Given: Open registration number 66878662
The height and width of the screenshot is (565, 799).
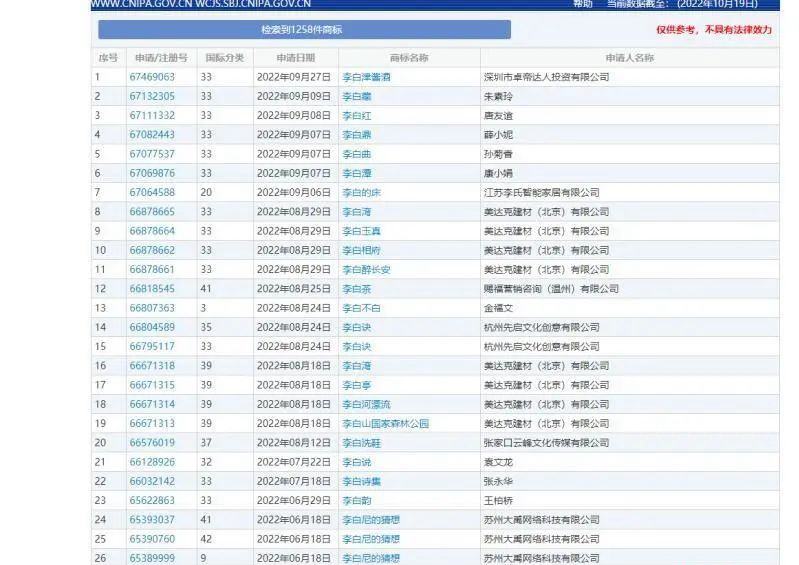Looking at the screenshot, I should [152, 250].
